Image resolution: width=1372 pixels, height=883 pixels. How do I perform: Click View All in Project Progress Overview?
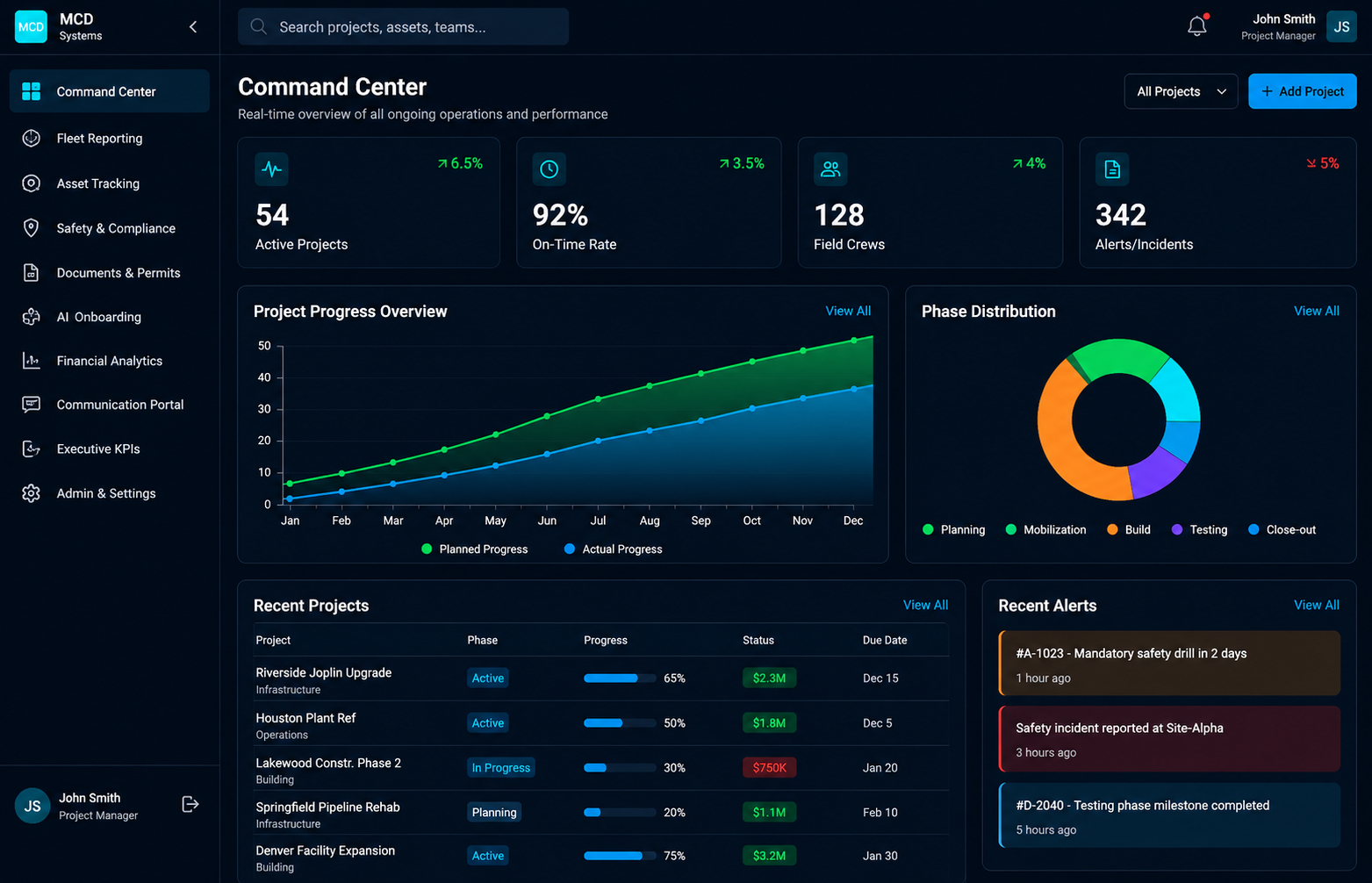(x=848, y=311)
